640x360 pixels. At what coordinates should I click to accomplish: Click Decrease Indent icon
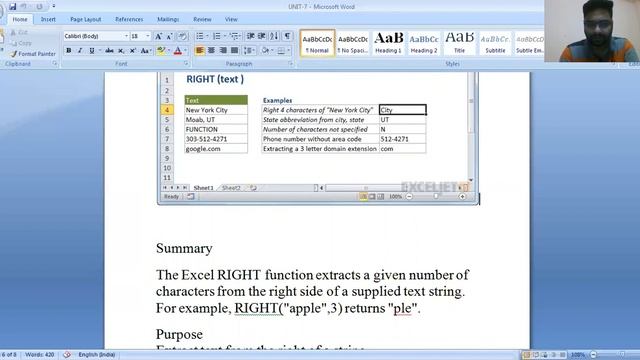click(x=251, y=36)
